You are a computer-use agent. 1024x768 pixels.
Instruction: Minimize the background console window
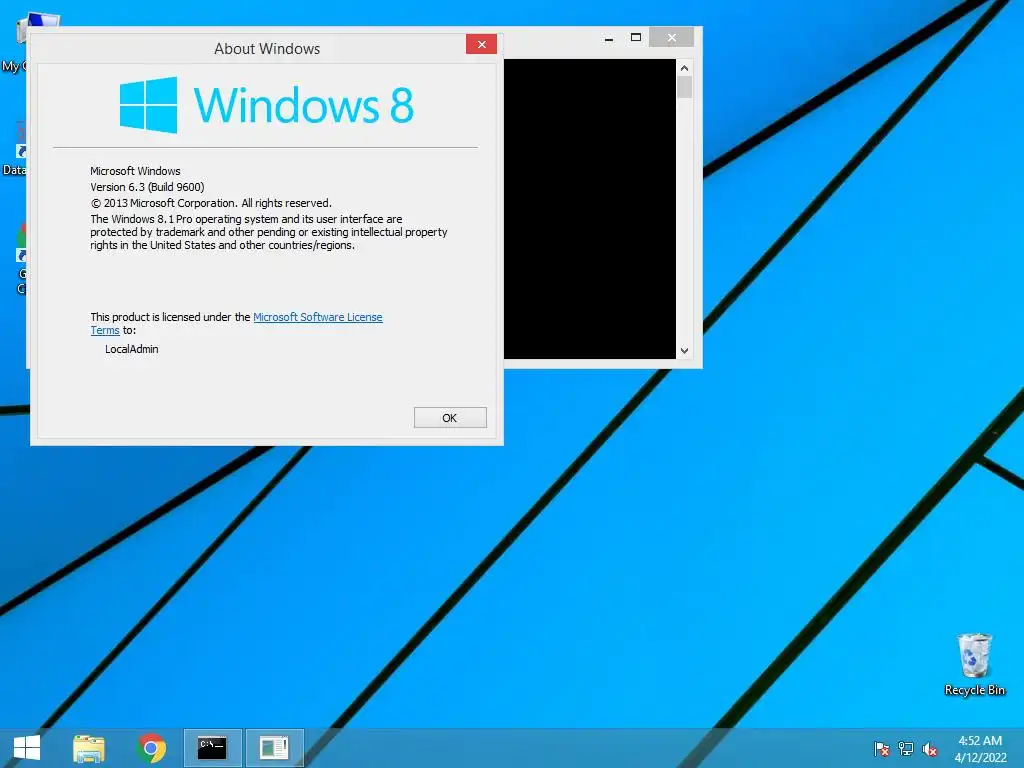pos(609,39)
